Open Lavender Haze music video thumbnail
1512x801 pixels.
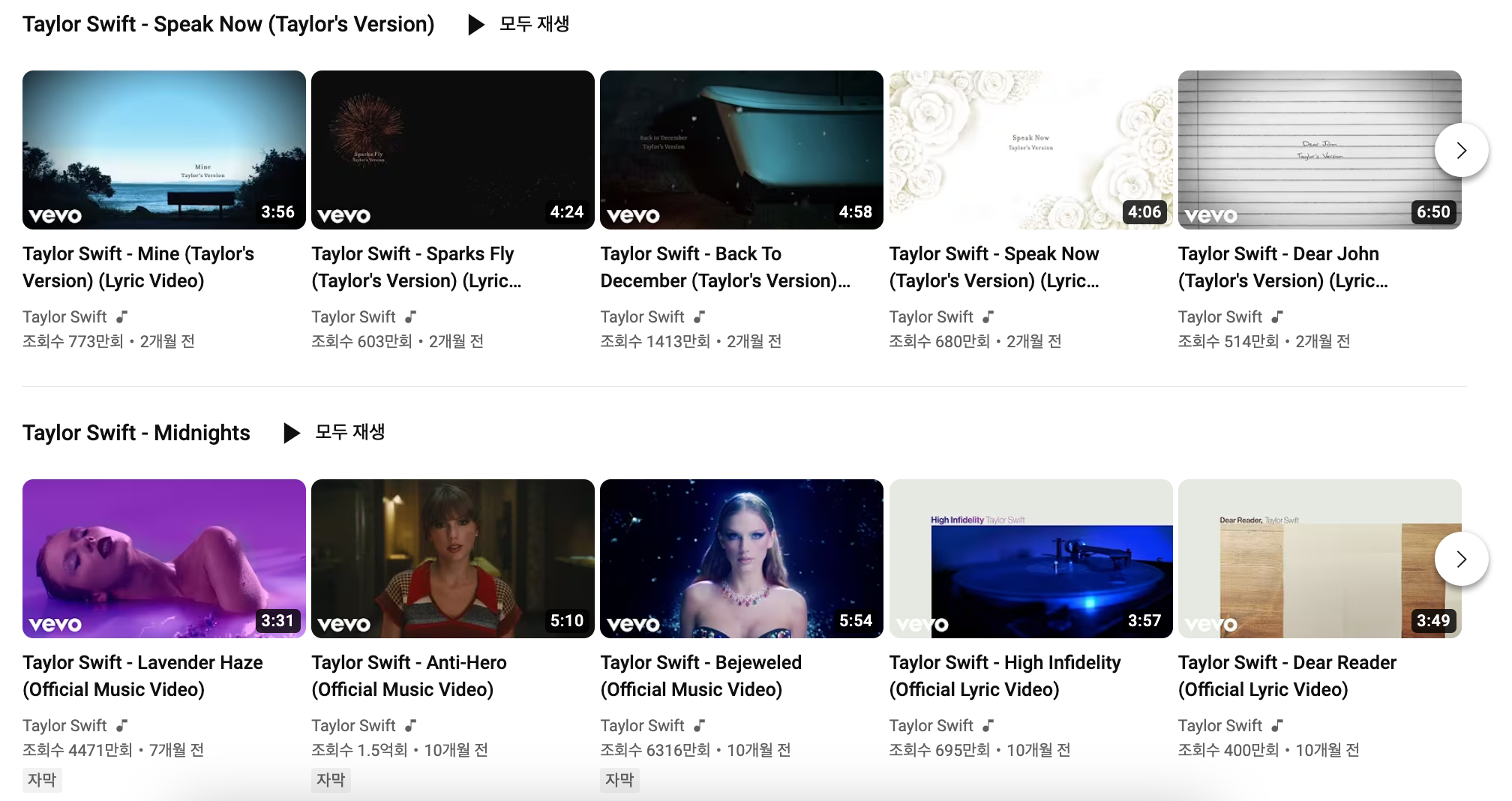(x=164, y=559)
